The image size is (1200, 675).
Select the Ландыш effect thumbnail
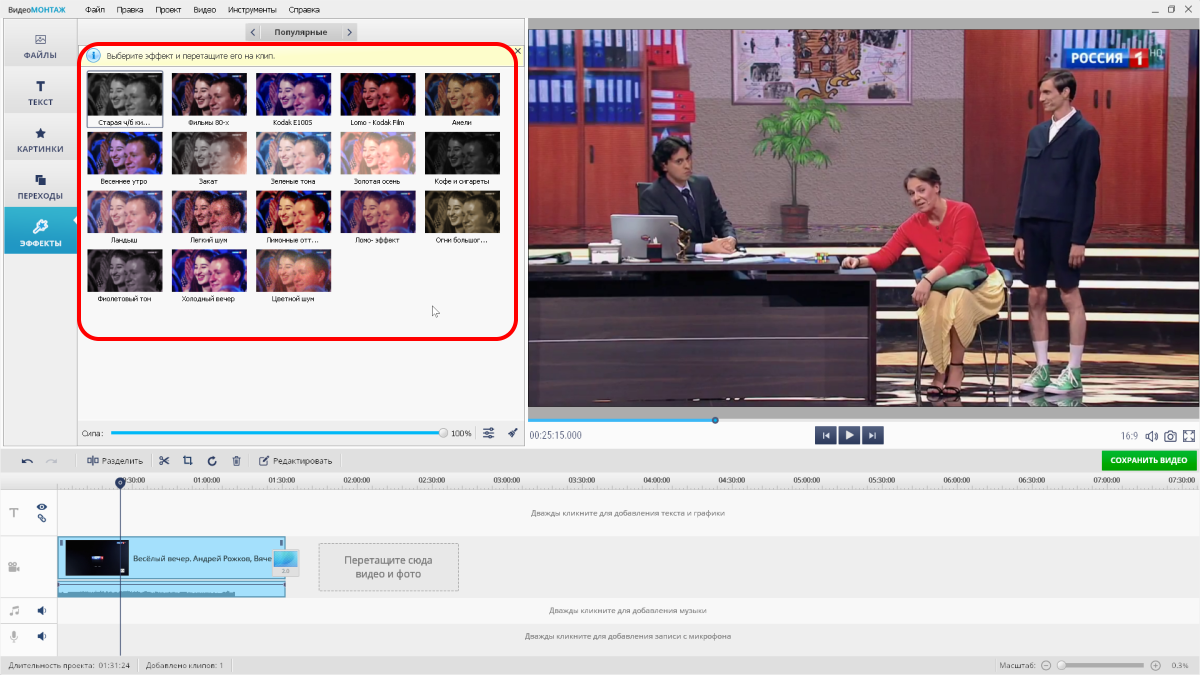pos(124,217)
